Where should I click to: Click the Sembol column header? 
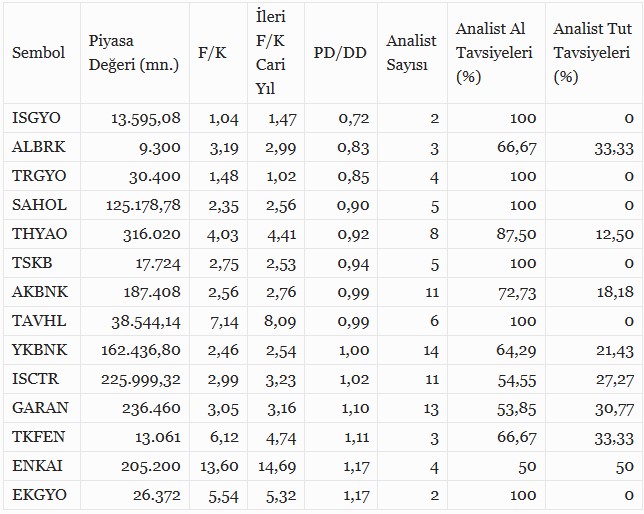click(38, 52)
